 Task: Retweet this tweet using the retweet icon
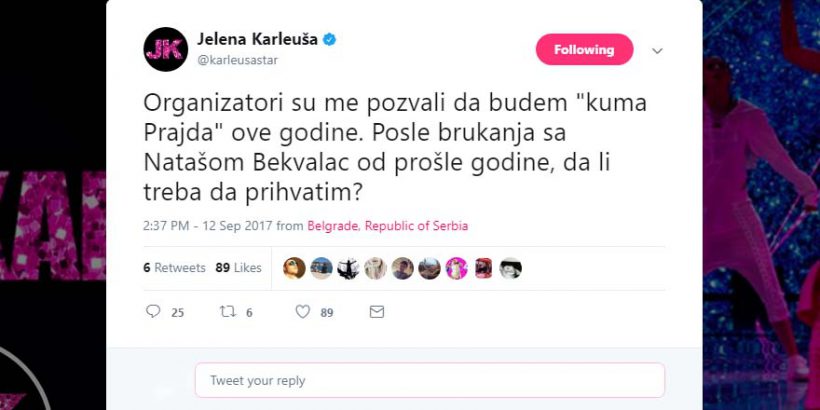tap(228, 312)
